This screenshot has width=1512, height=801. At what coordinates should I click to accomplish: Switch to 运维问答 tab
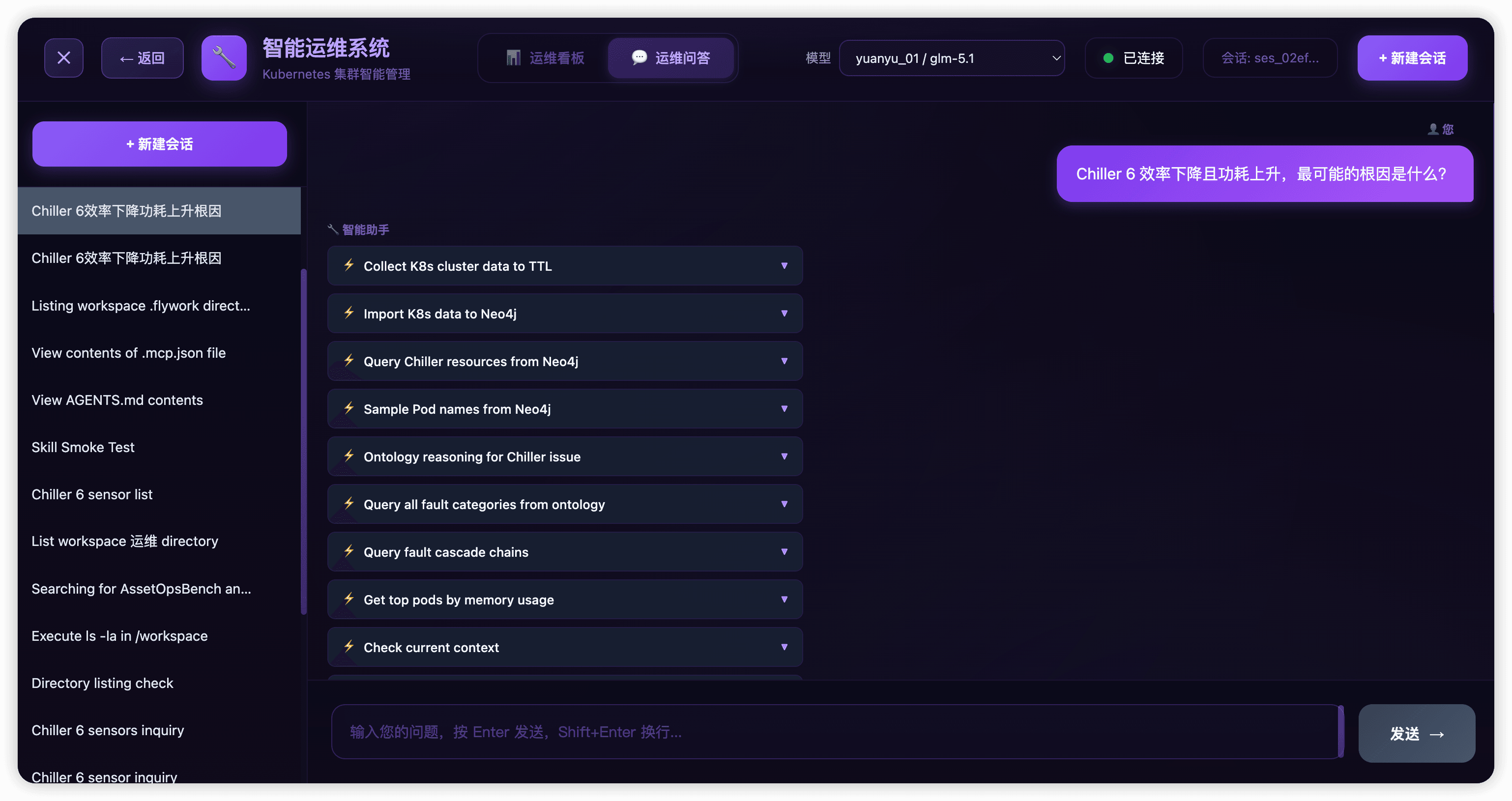pyautogui.click(x=670, y=57)
